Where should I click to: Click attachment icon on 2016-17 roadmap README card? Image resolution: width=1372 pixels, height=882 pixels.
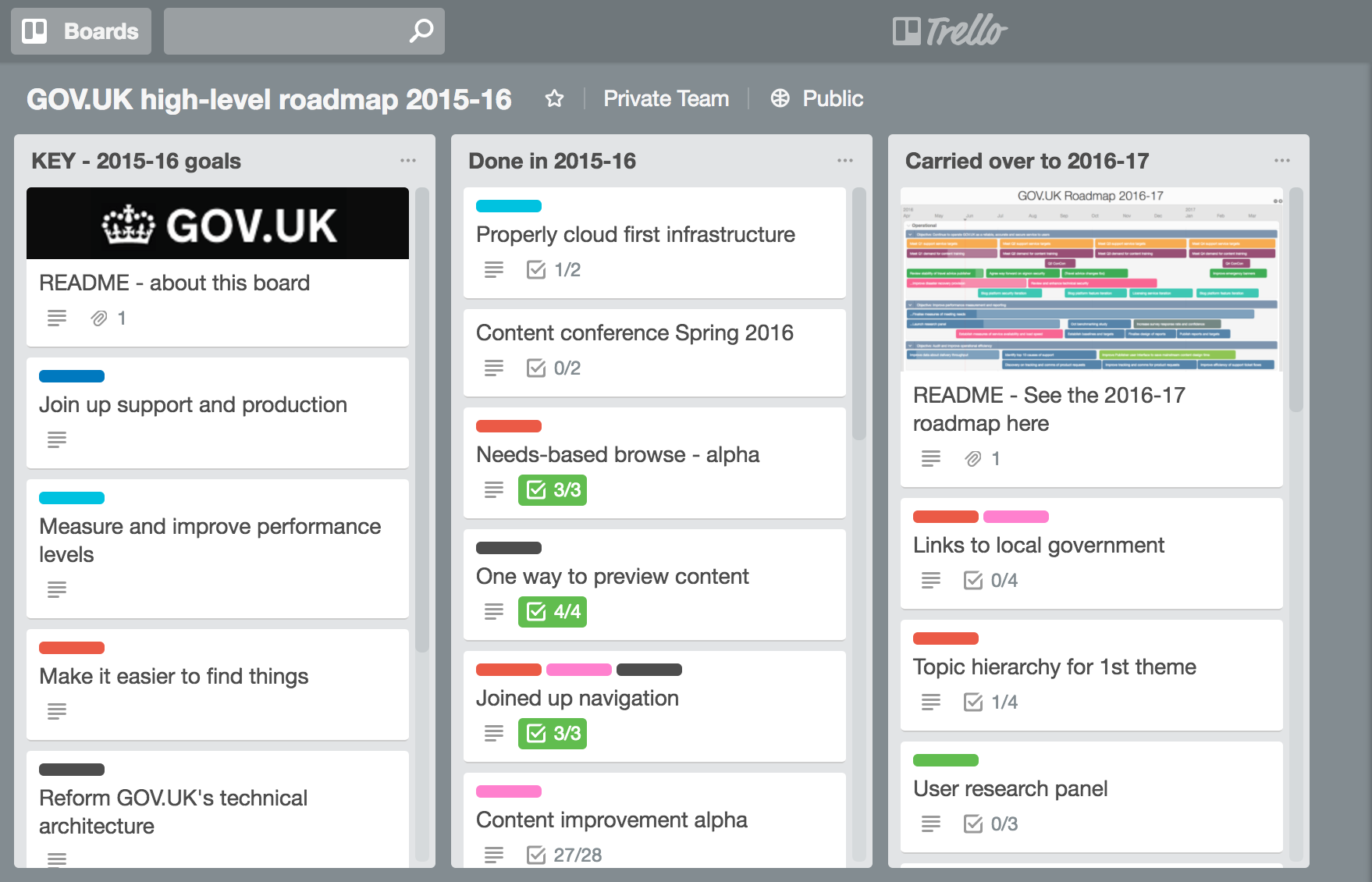click(x=973, y=459)
